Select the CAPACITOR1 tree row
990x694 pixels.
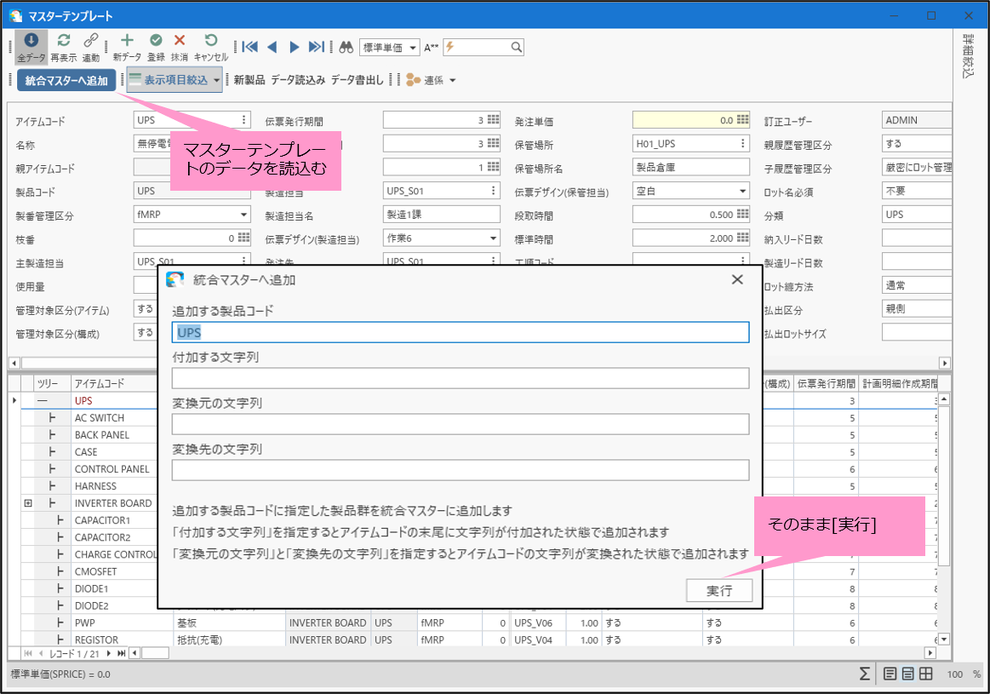102,520
